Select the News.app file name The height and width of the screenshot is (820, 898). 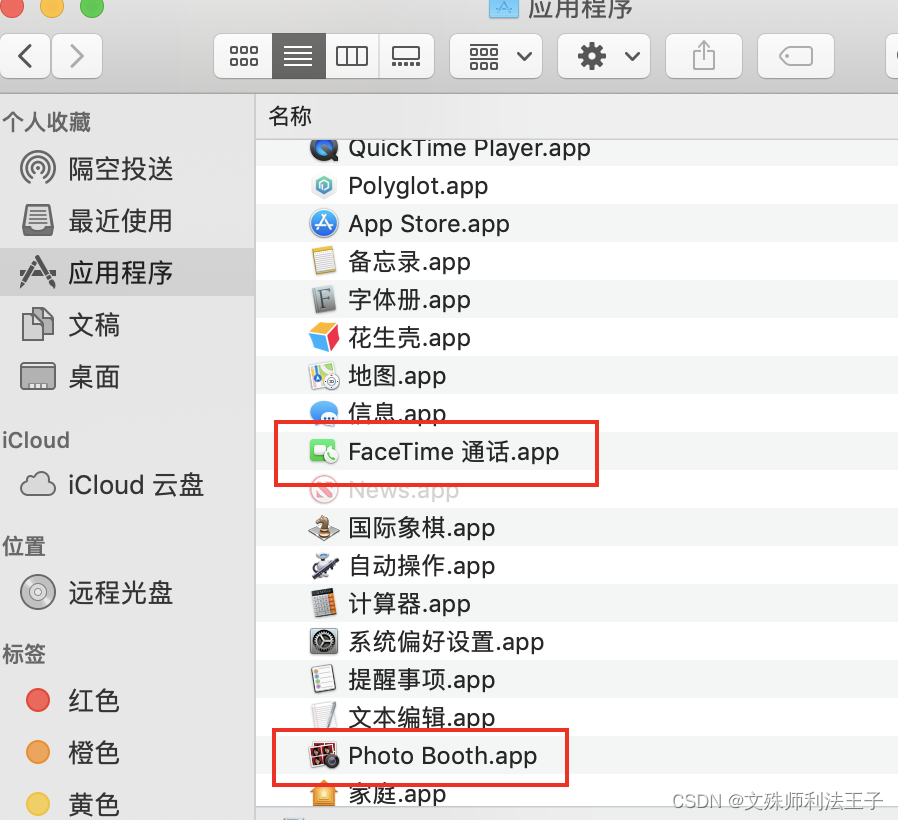tap(404, 490)
